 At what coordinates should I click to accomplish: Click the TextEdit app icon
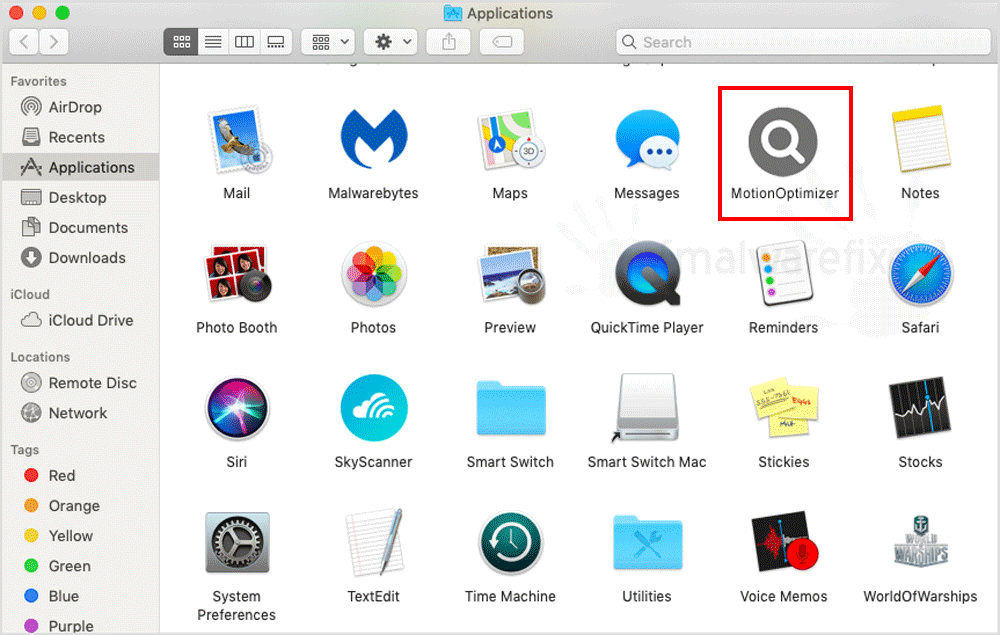coord(374,543)
